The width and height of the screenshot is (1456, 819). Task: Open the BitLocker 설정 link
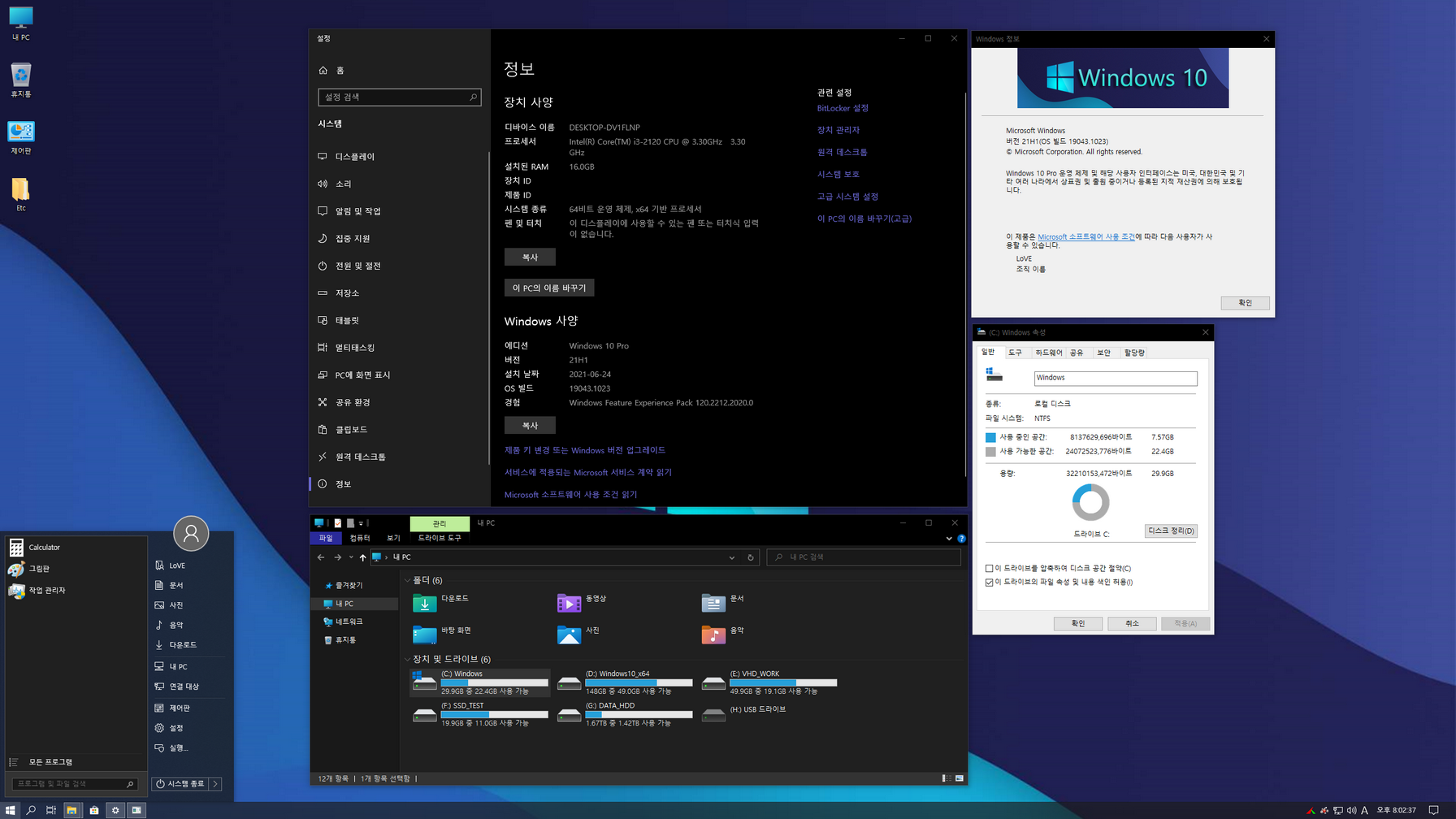point(843,108)
